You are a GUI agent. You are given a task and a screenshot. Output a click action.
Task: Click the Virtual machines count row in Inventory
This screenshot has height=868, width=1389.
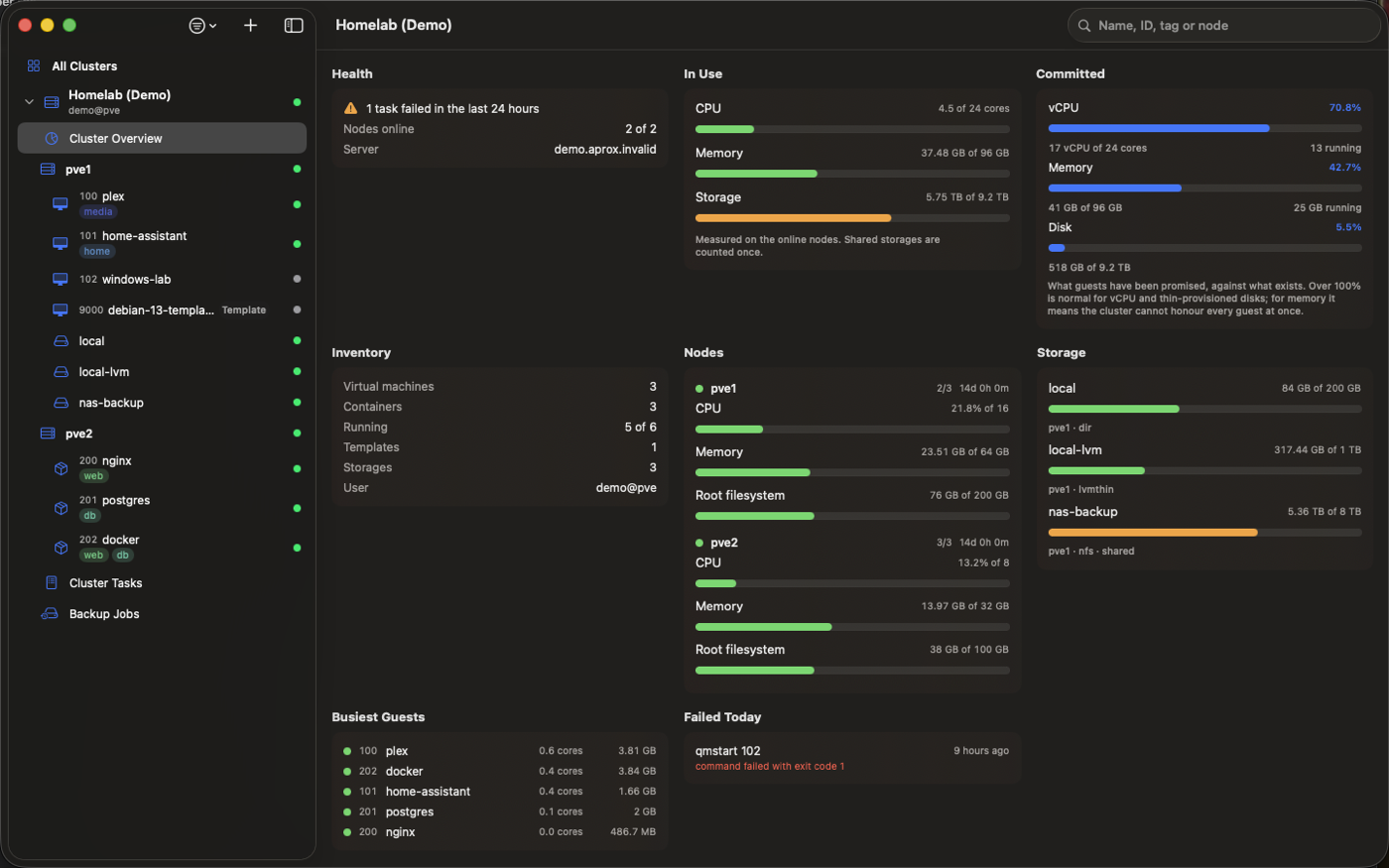(500, 387)
